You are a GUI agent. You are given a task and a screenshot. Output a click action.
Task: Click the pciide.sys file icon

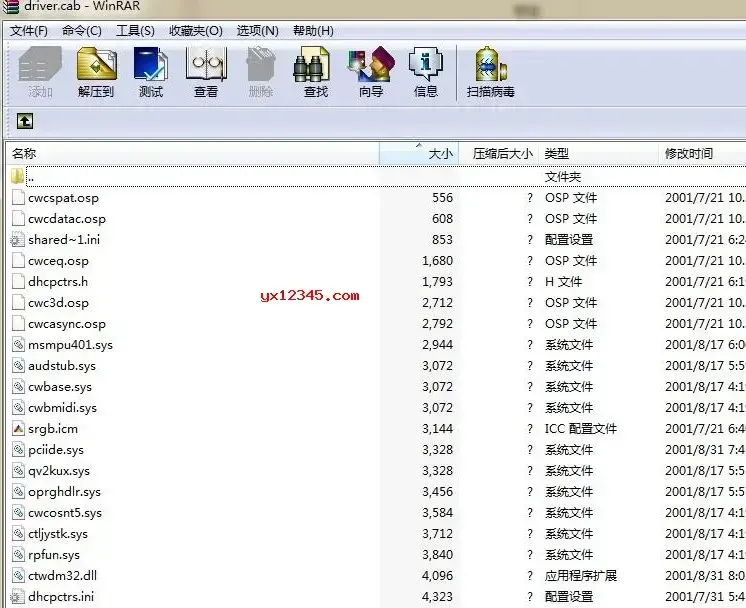pos(18,450)
